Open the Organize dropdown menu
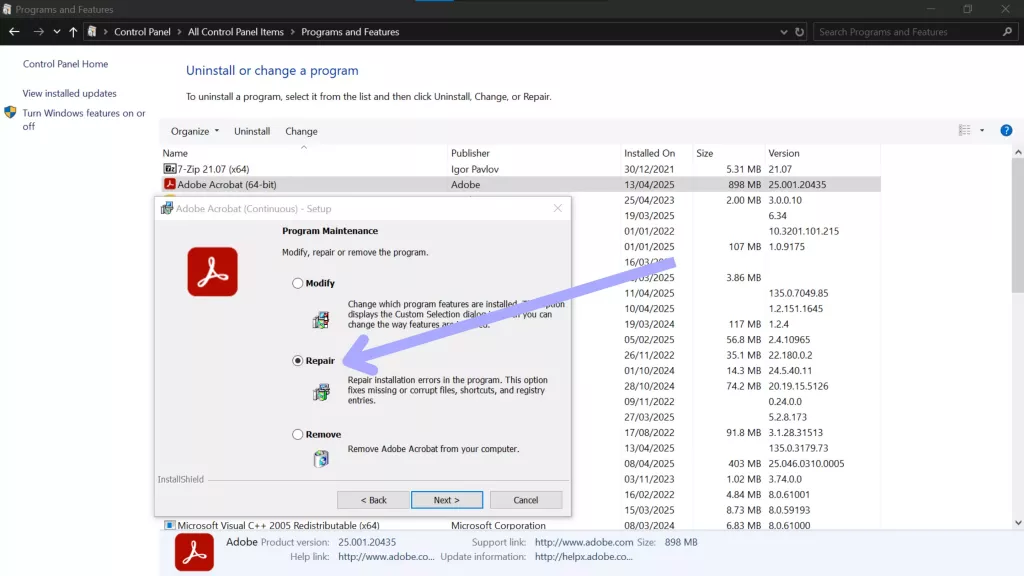 tap(193, 130)
